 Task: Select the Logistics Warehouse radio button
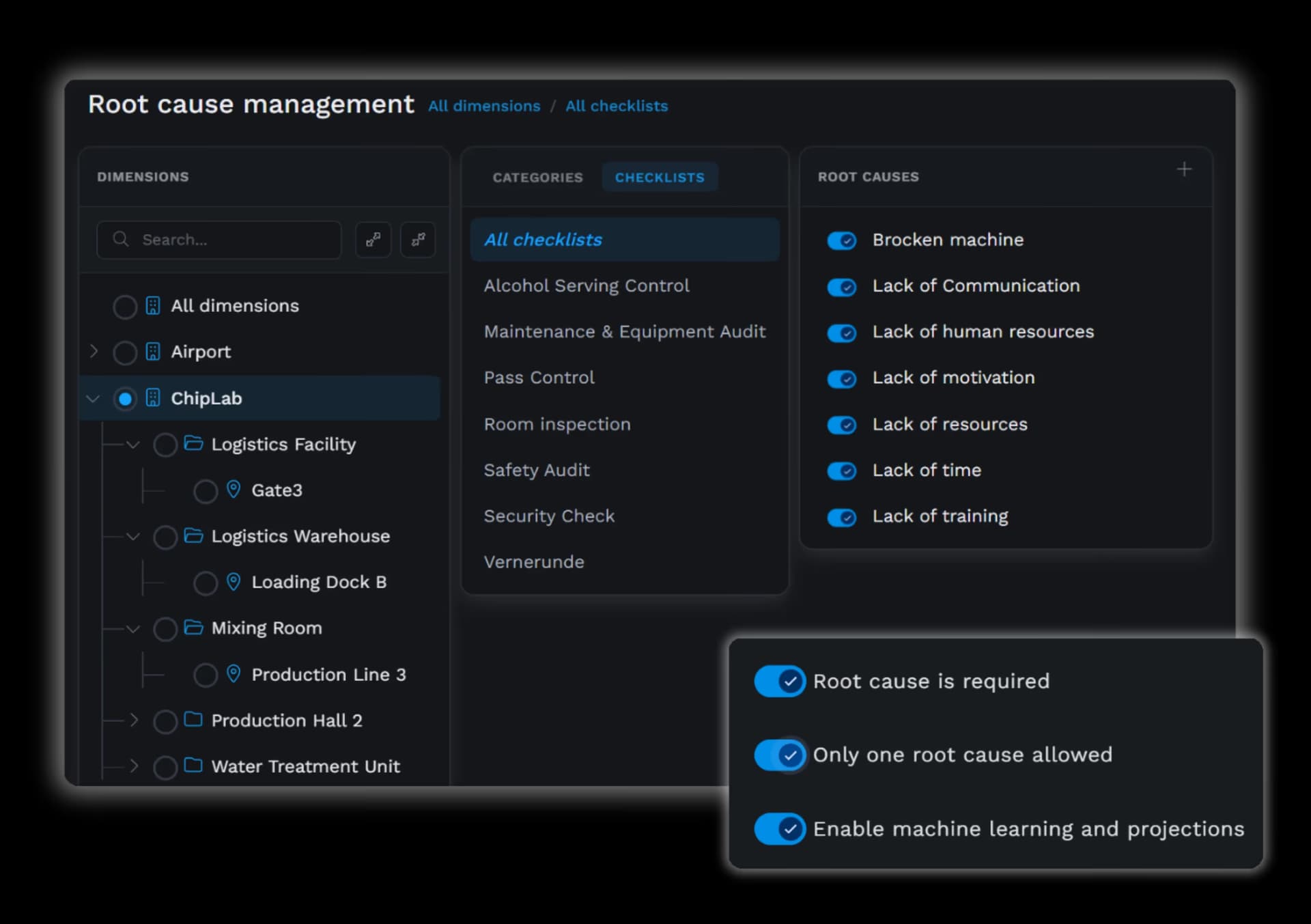pos(165,537)
